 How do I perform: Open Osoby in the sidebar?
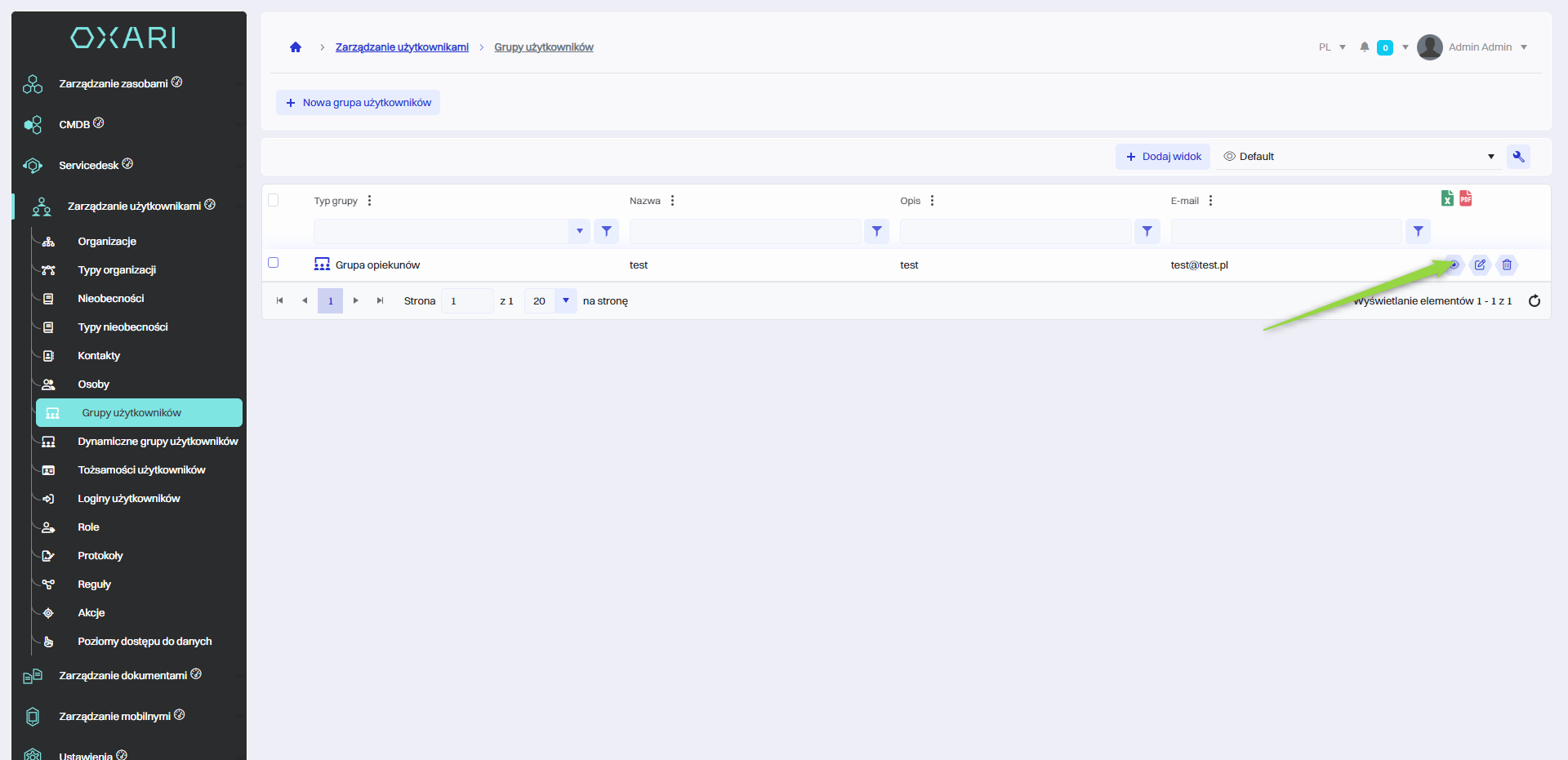pos(93,384)
